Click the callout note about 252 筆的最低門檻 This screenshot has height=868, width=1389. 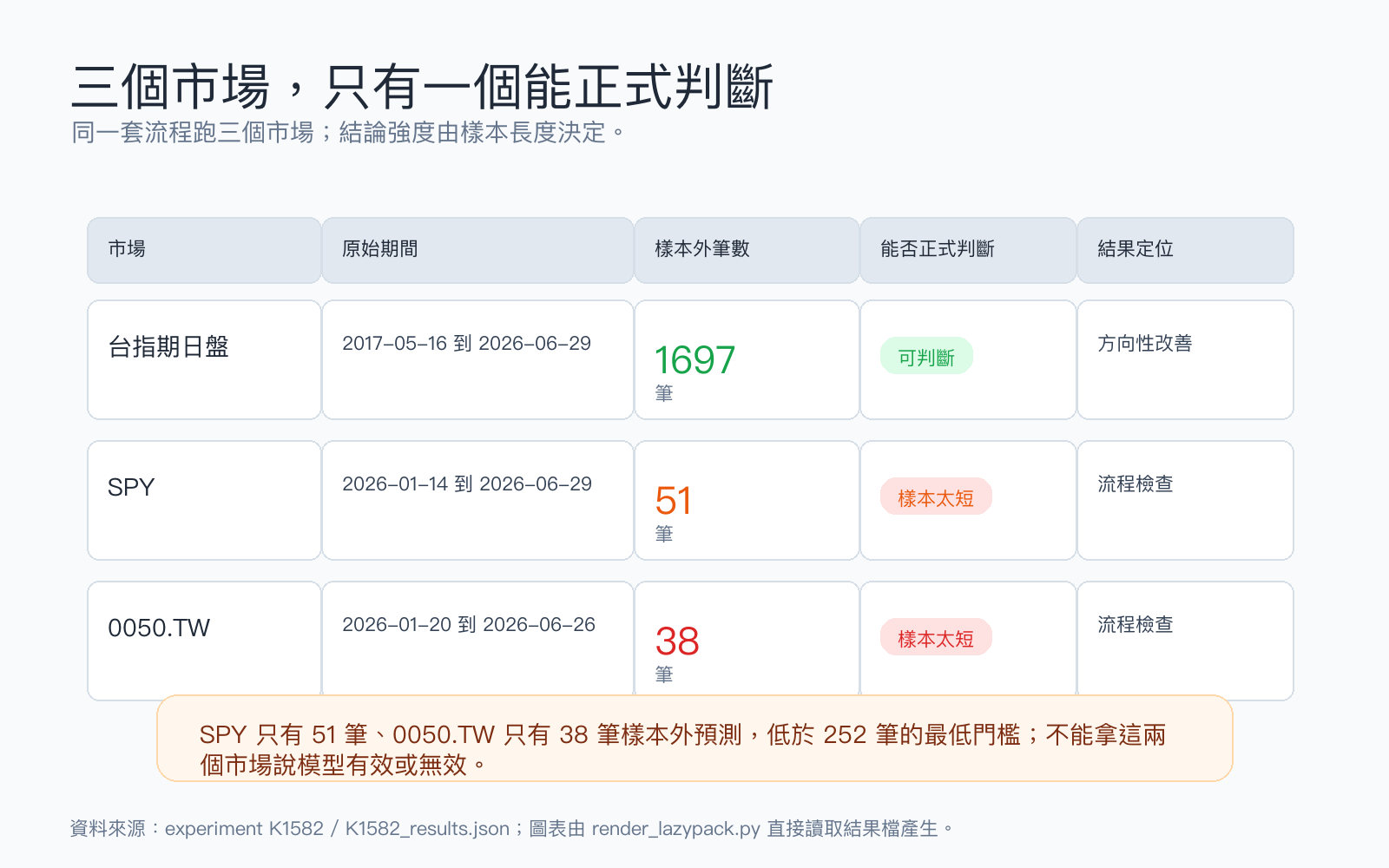694,739
